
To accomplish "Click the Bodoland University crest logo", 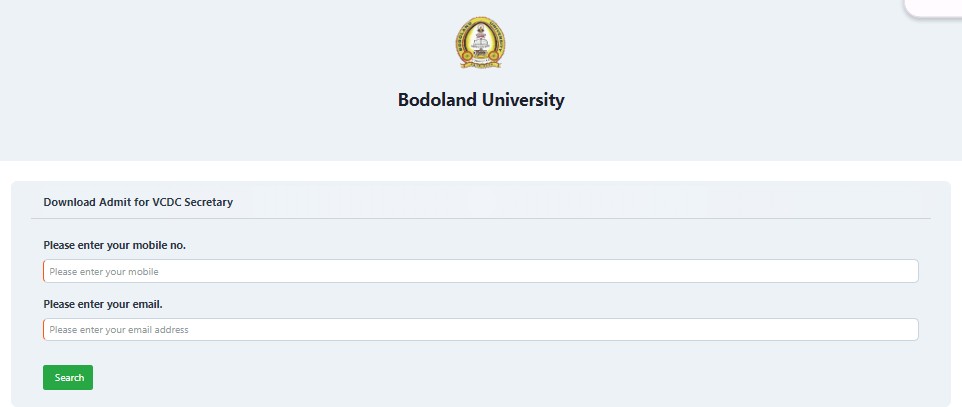I will [x=480, y=42].
